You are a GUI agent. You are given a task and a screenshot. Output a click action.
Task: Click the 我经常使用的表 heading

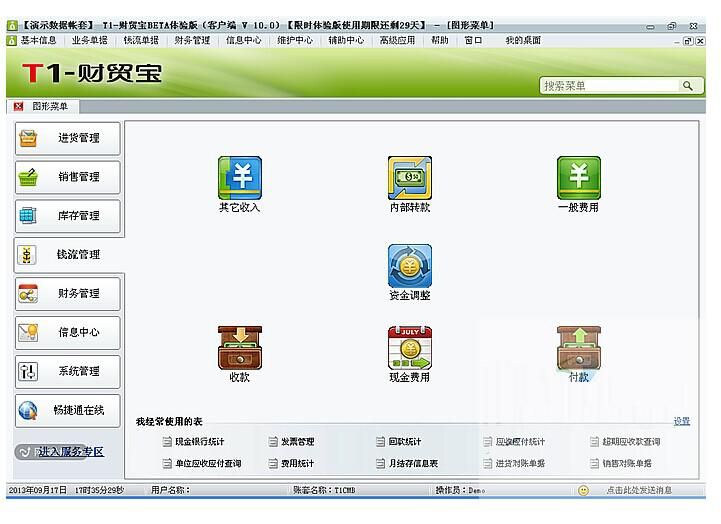point(169,421)
